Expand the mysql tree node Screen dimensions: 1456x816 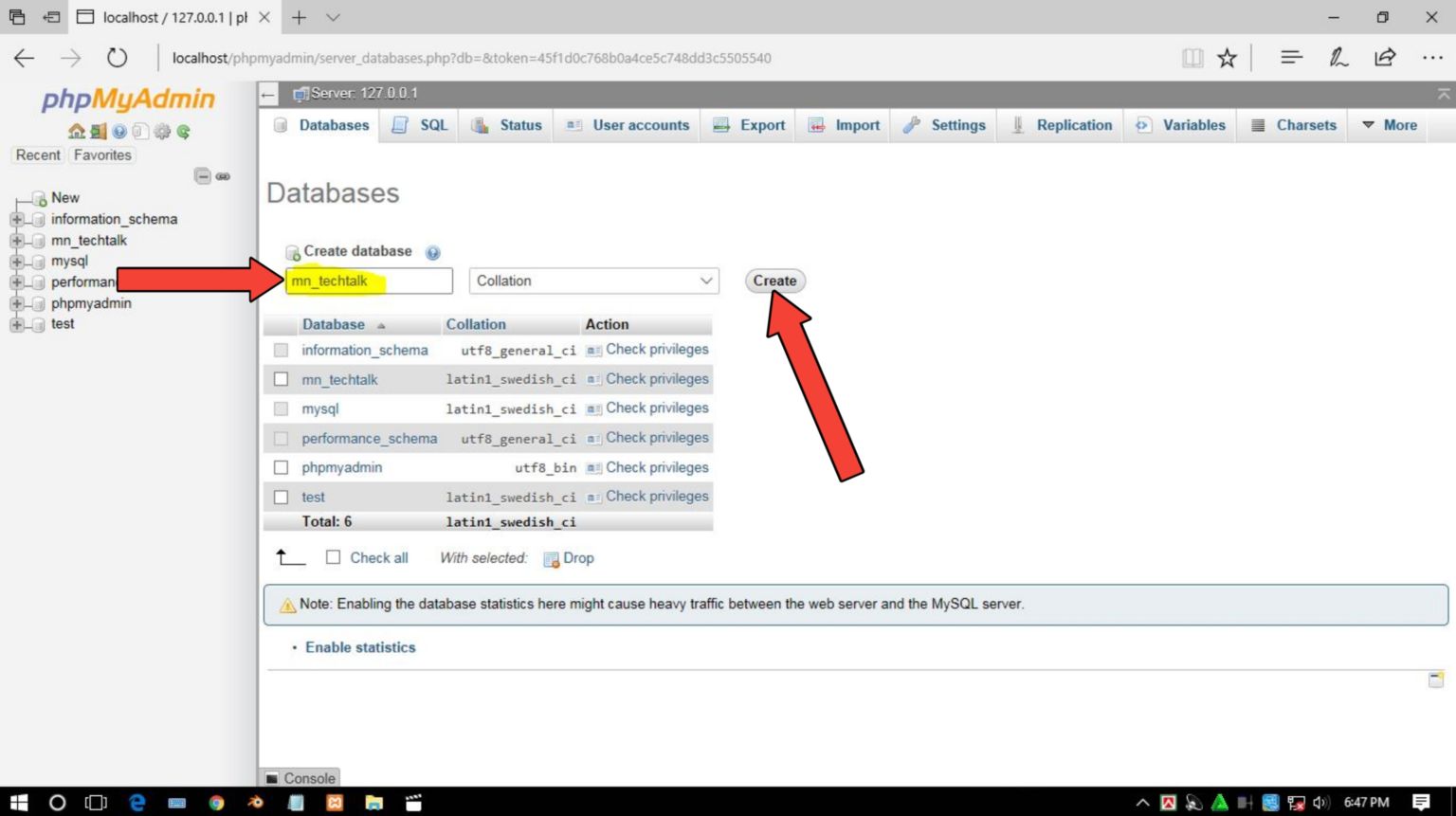coord(16,262)
